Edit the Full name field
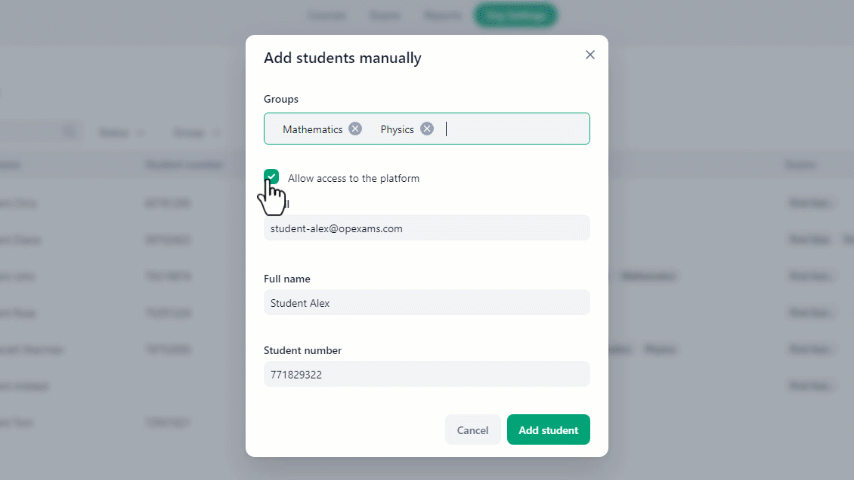This screenshot has width=854, height=480. click(x=426, y=302)
